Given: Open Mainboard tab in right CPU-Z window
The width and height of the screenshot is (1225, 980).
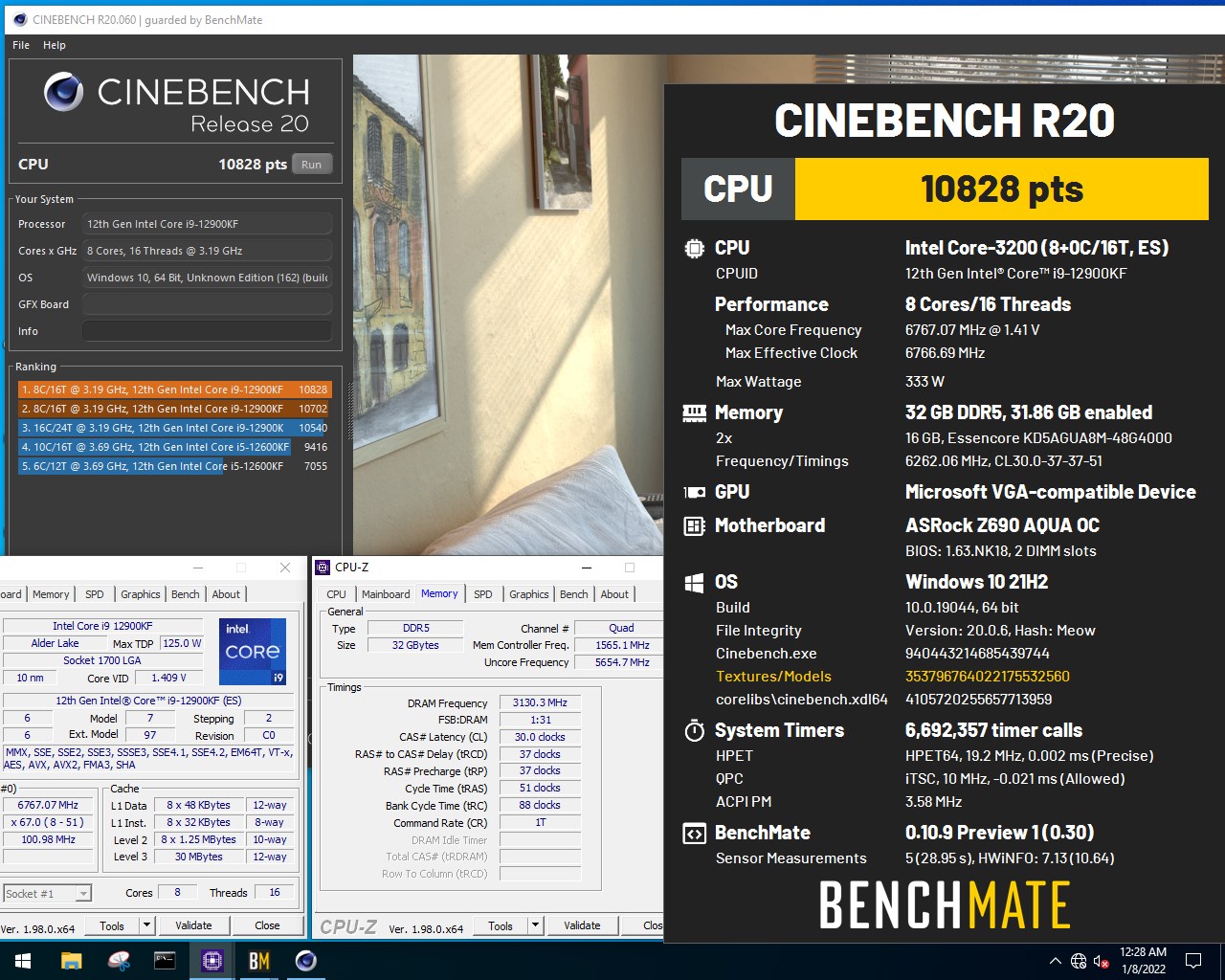Looking at the screenshot, I should [x=386, y=594].
